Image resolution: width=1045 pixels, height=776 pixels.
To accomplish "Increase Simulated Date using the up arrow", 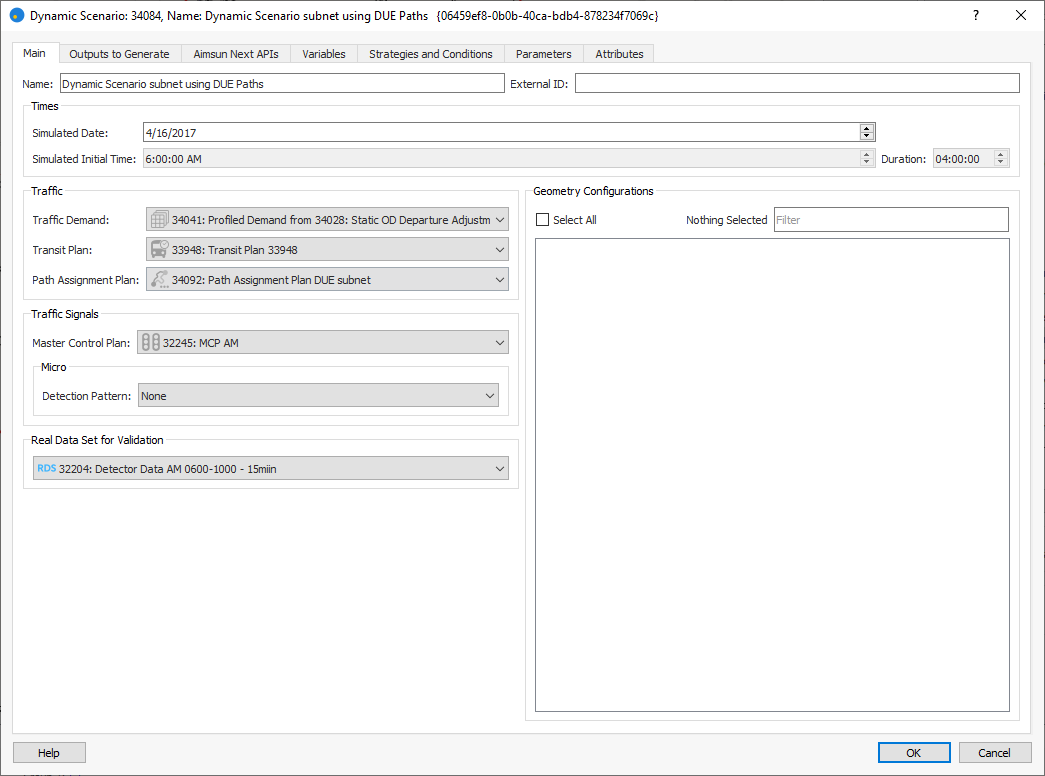I will [x=867, y=128].
